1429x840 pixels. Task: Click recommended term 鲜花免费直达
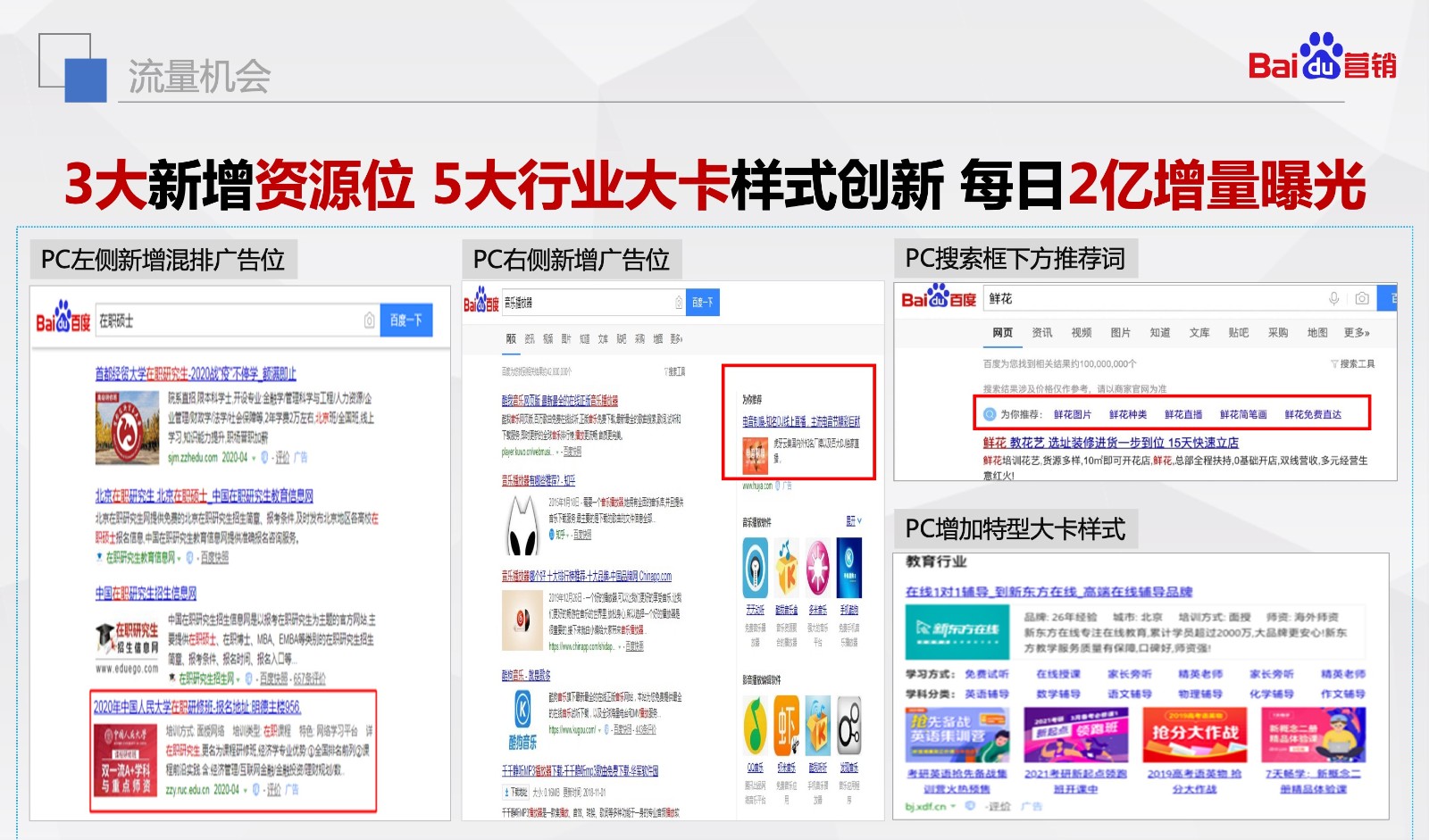point(1313,414)
